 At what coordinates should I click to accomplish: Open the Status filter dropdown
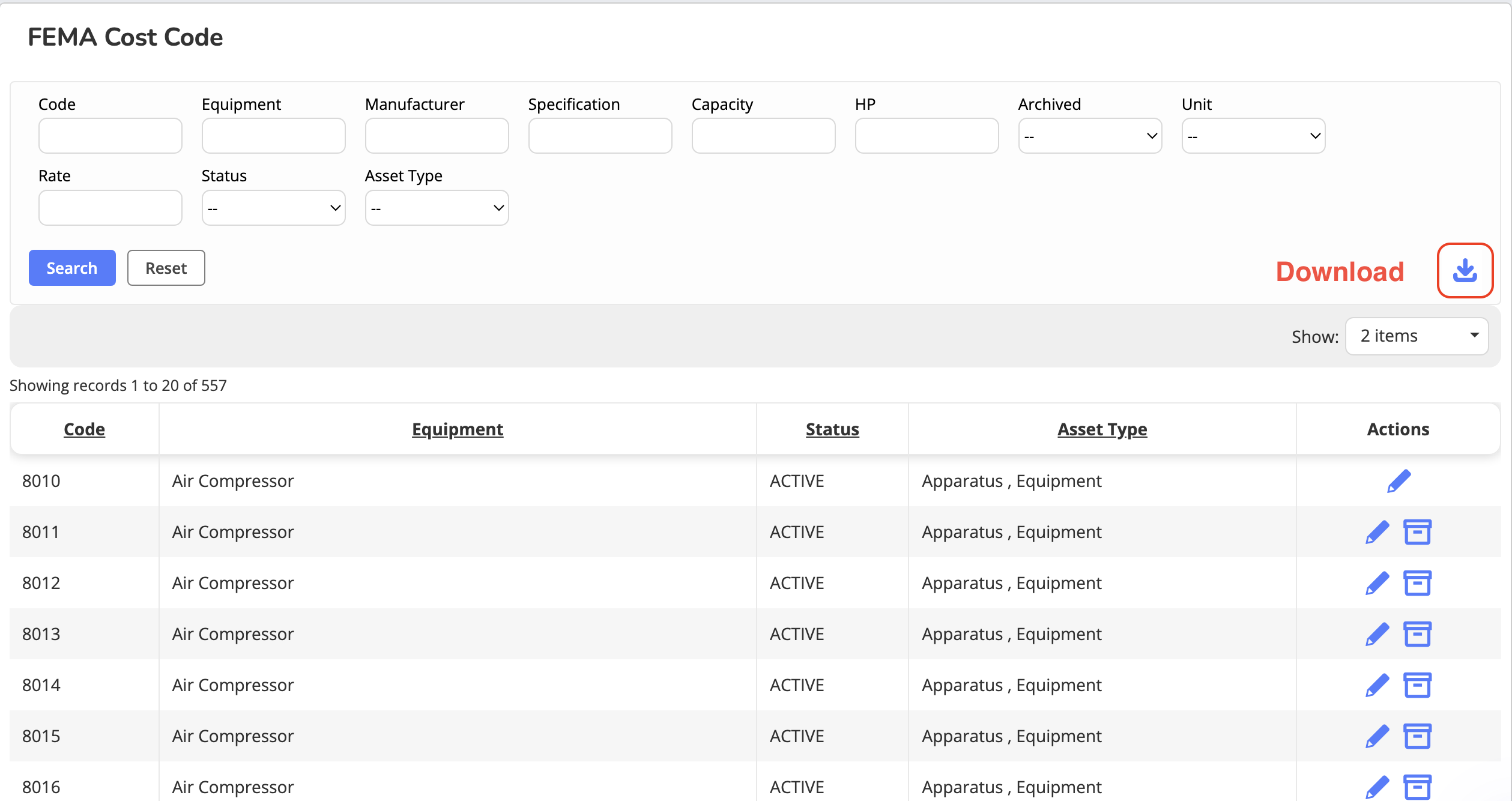click(273, 208)
